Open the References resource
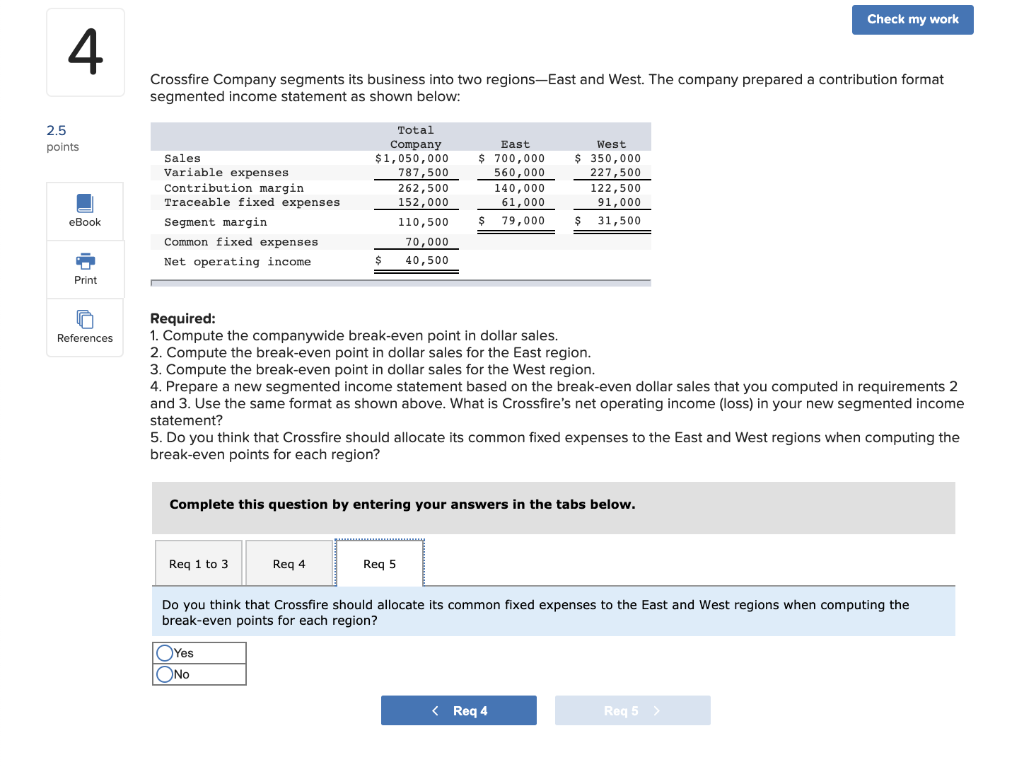The height and width of the screenshot is (767, 1024). (x=84, y=327)
